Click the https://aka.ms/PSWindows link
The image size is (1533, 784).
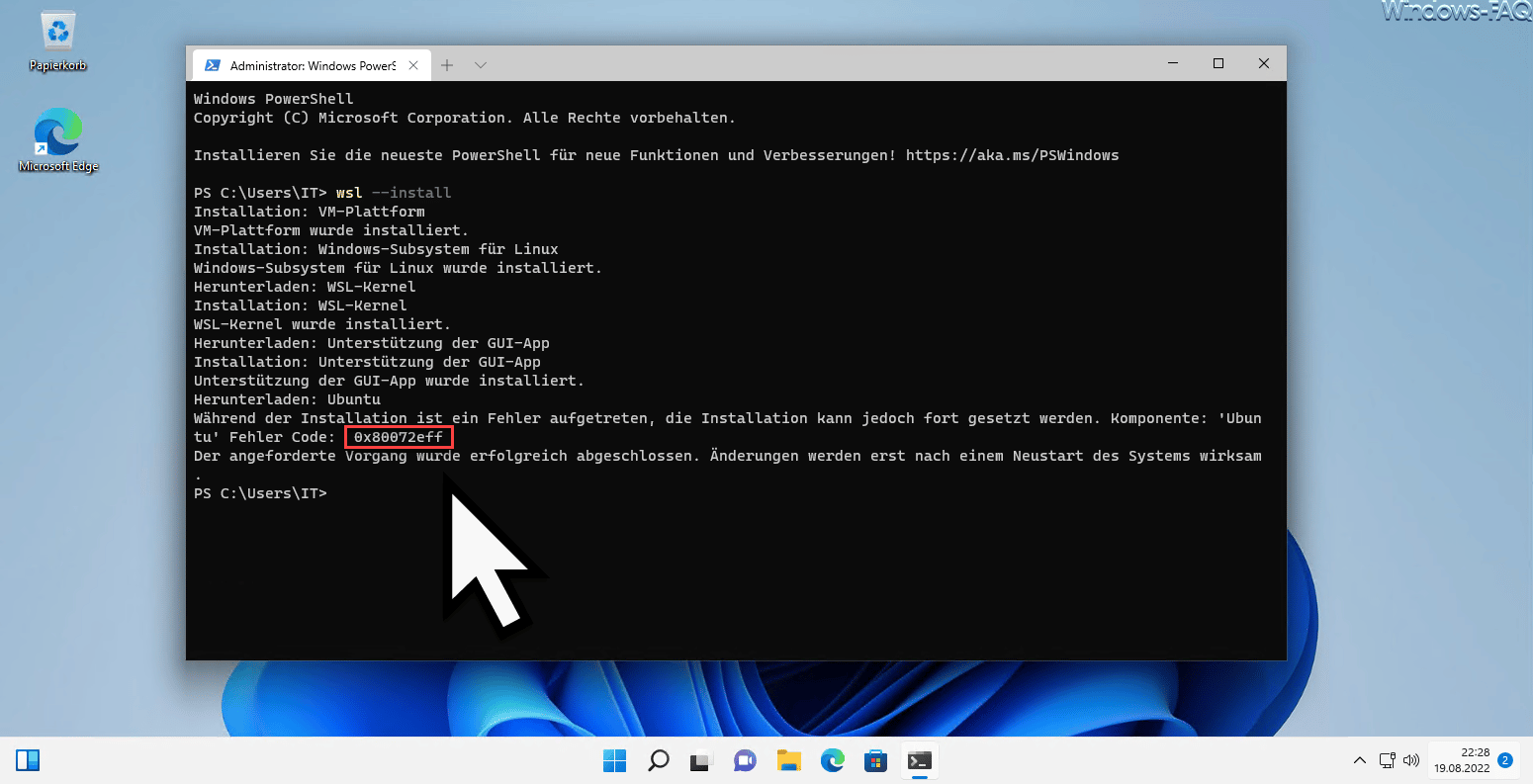point(1012,155)
